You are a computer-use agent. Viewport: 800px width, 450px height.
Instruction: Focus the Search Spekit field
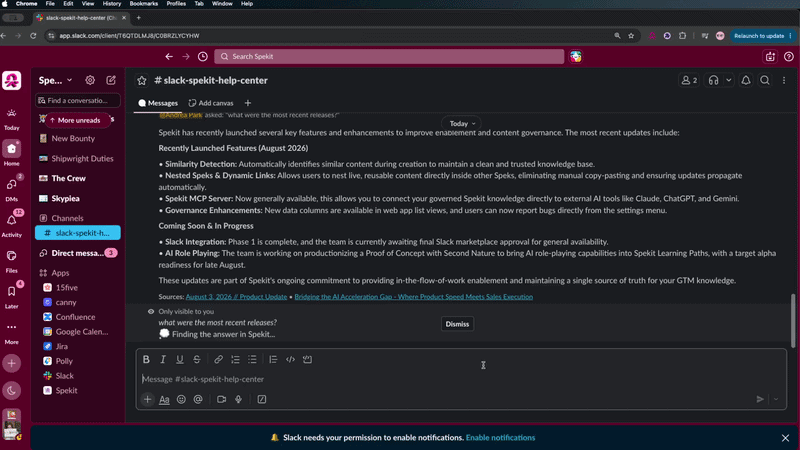(x=389, y=57)
